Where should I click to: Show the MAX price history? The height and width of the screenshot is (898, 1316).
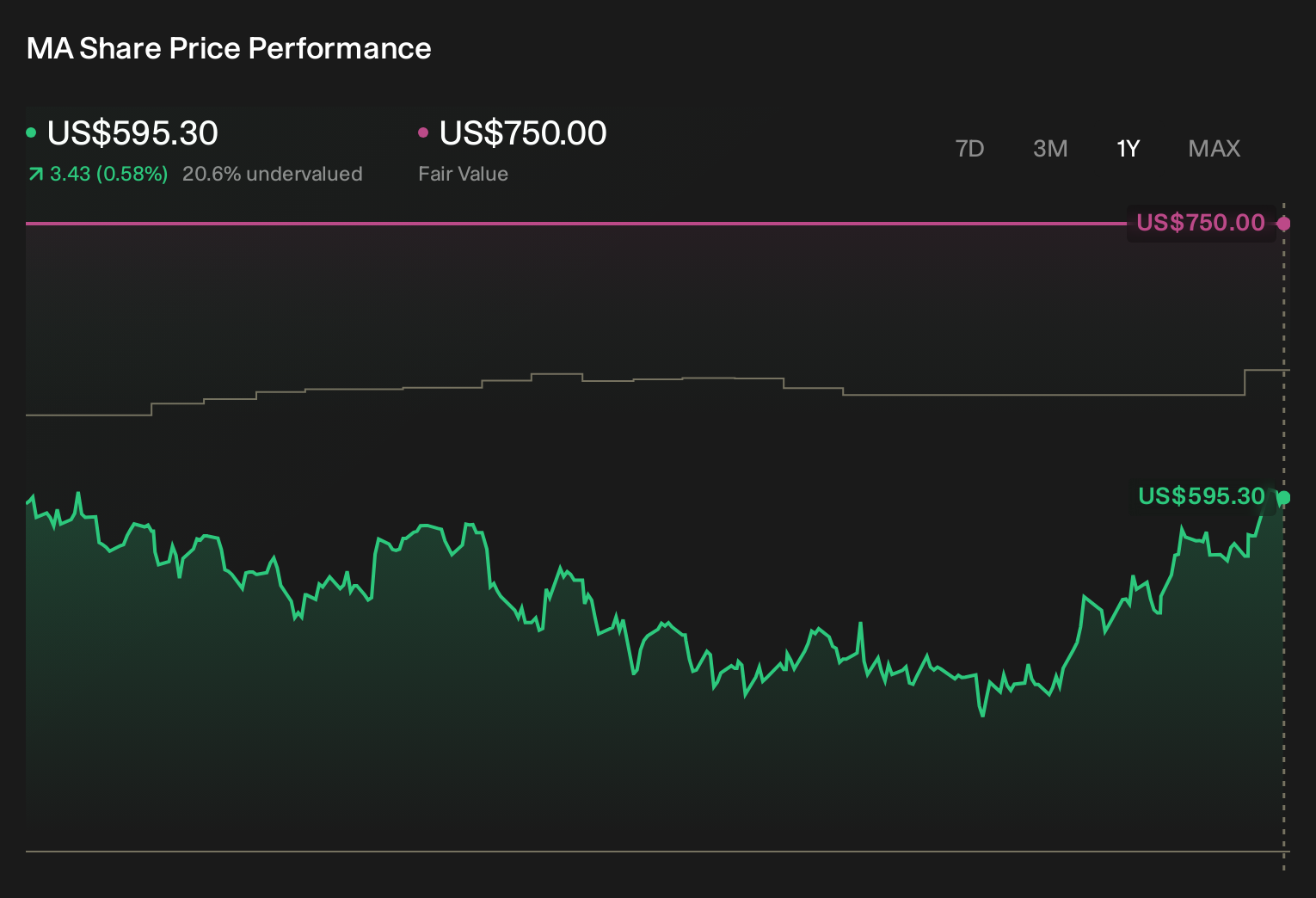[1214, 149]
